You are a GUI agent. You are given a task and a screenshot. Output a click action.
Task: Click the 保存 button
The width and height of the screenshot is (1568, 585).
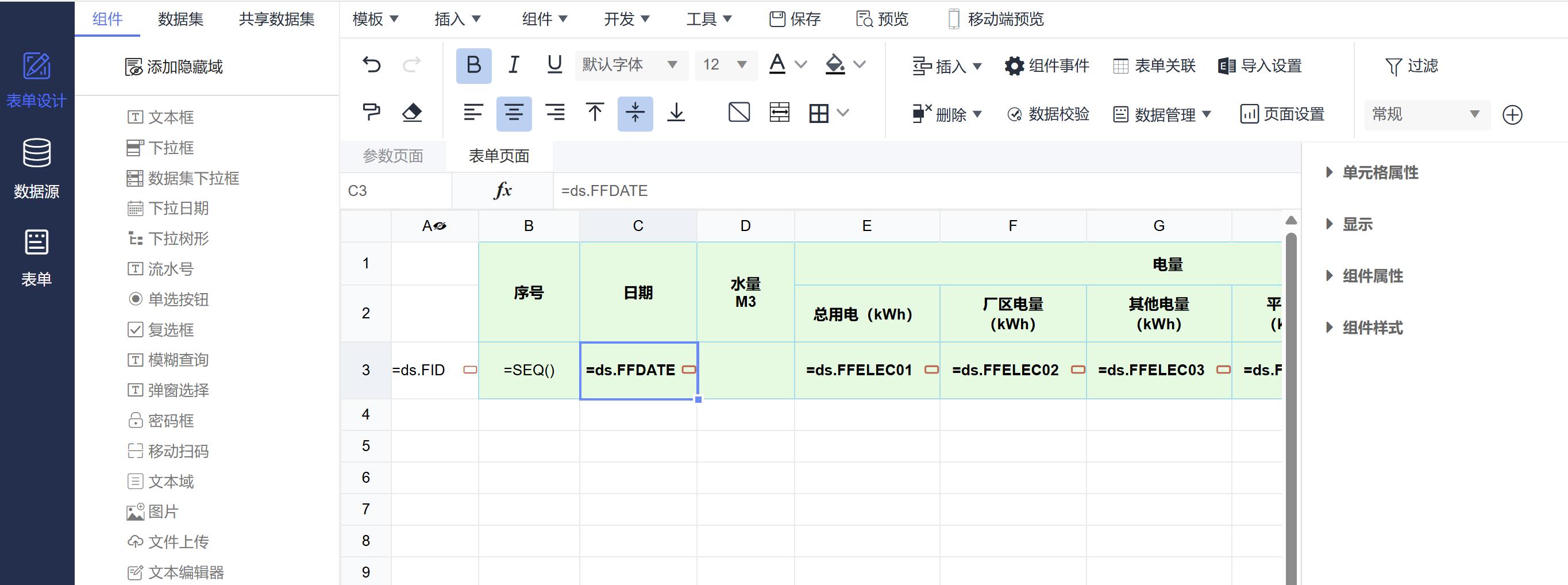(795, 20)
